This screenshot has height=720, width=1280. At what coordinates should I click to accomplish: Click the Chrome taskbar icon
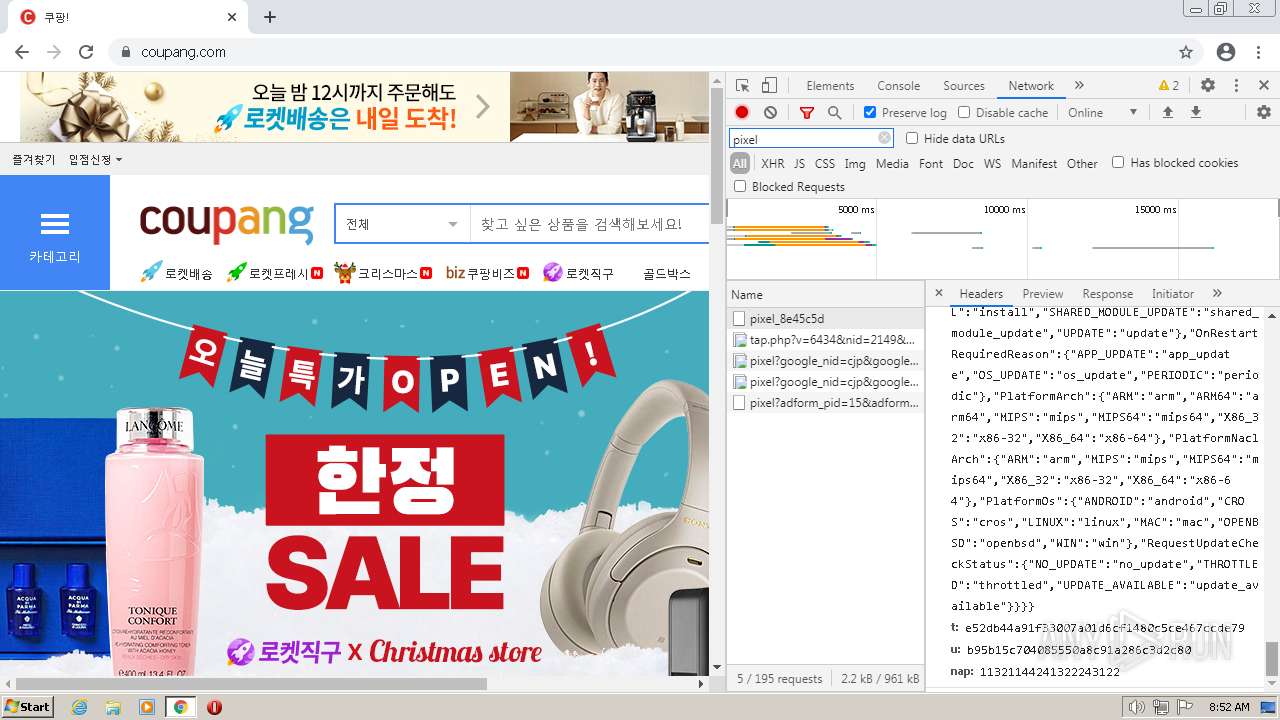(x=180, y=707)
